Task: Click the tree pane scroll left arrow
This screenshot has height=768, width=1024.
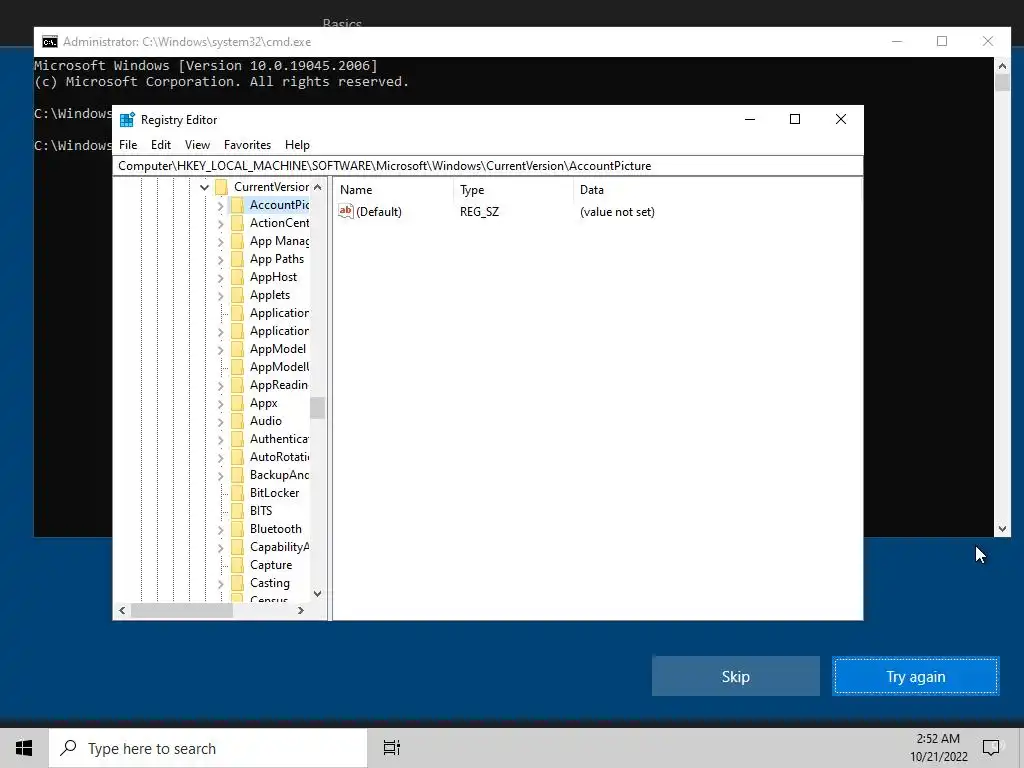Action: (122, 611)
